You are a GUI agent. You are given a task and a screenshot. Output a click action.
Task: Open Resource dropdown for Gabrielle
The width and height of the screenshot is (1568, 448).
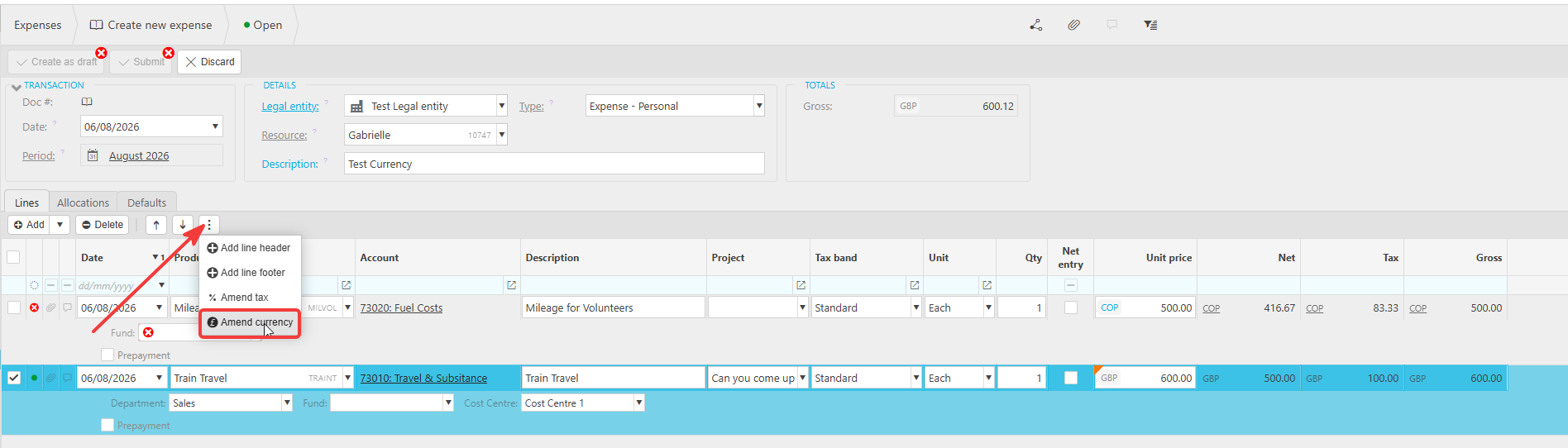coord(501,135)
